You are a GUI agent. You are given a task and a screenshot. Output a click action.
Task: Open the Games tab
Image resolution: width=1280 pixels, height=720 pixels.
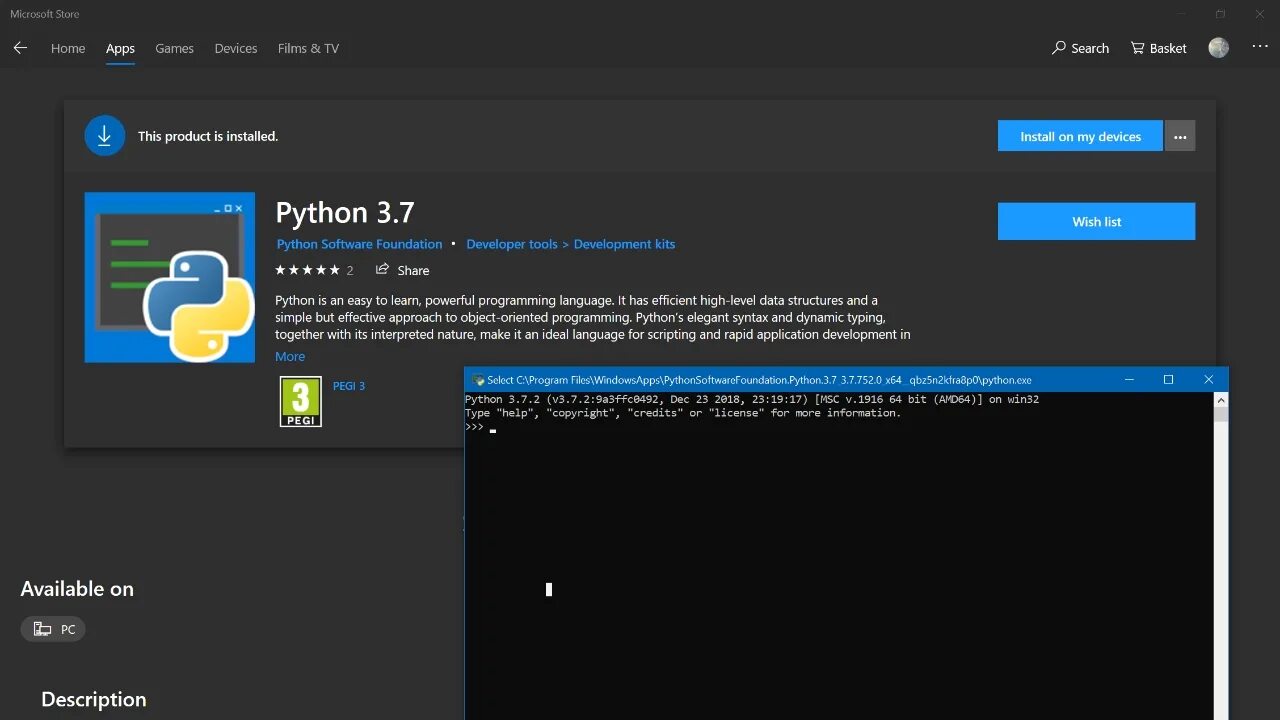point(174,48)
